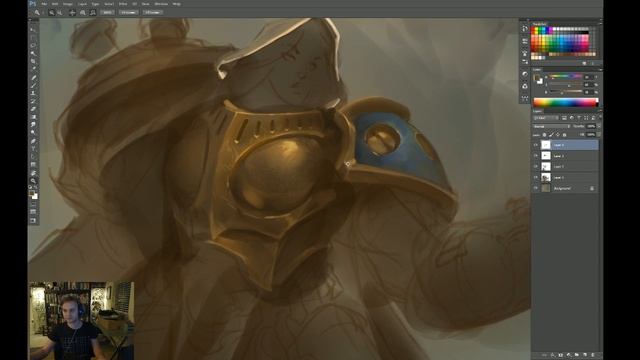
Task: Select the Crop tool
Action: pos(33,61)
